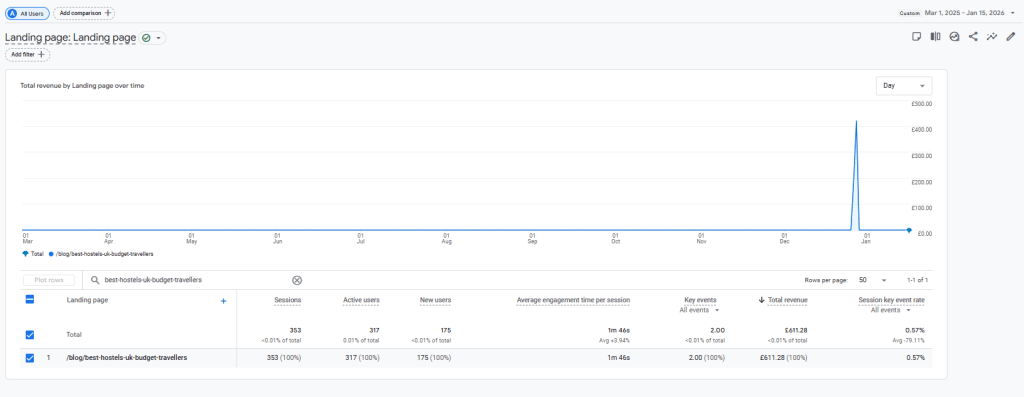Click the Avg +3.94% text in Total row
Image resolution: width=1024 pixels, height=397 pixels.
point(616,340)
